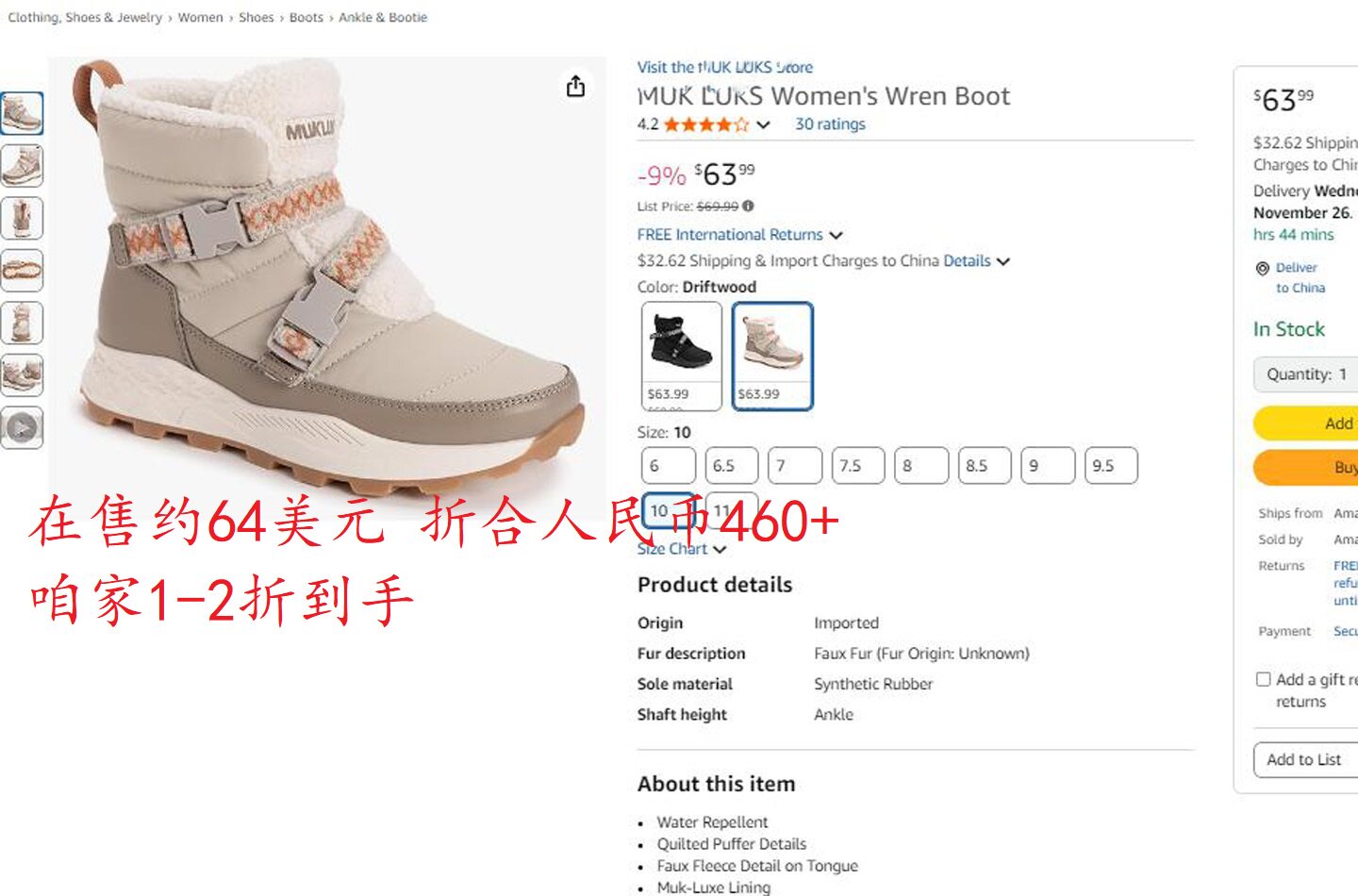Expand FREE International Returns dropdown
The width and height of the screenshot is (1358, 896).
[x=836, y=235]
